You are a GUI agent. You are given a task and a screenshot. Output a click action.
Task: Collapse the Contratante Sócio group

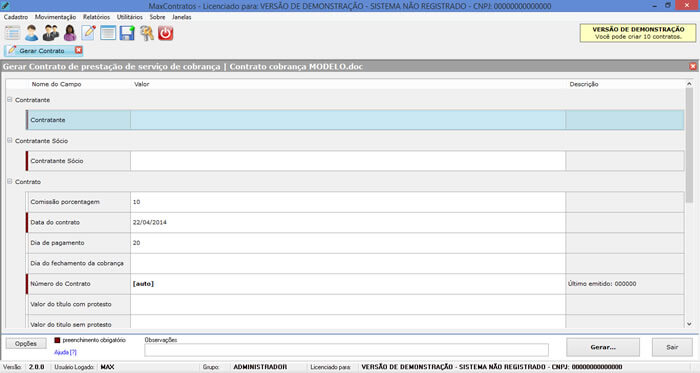pyautogui.click(x=9, y=140)
